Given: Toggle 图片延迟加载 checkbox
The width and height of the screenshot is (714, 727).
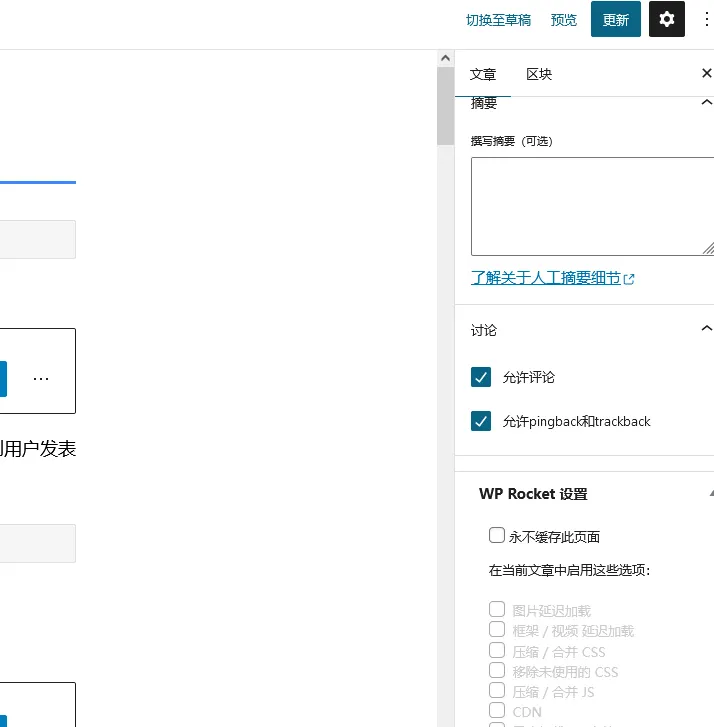Looking at the screenshot, I should coord(497,609).
